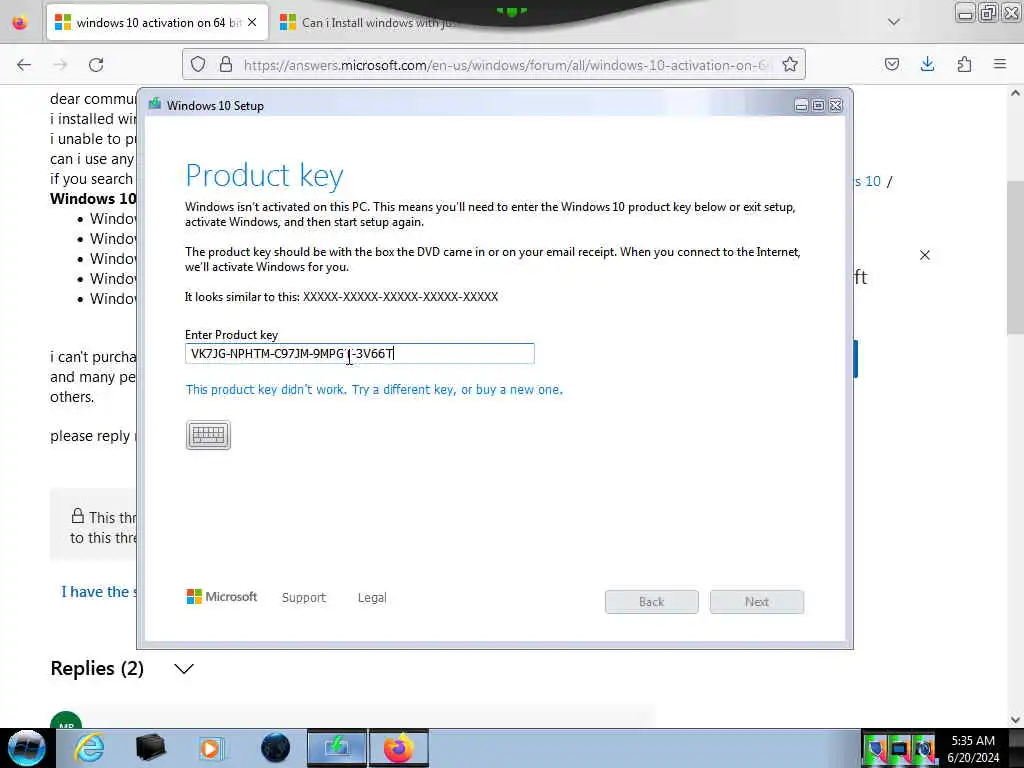Open the on-screen keyboard icon in Setup
1024x768 pixels.
pos(208,435)
